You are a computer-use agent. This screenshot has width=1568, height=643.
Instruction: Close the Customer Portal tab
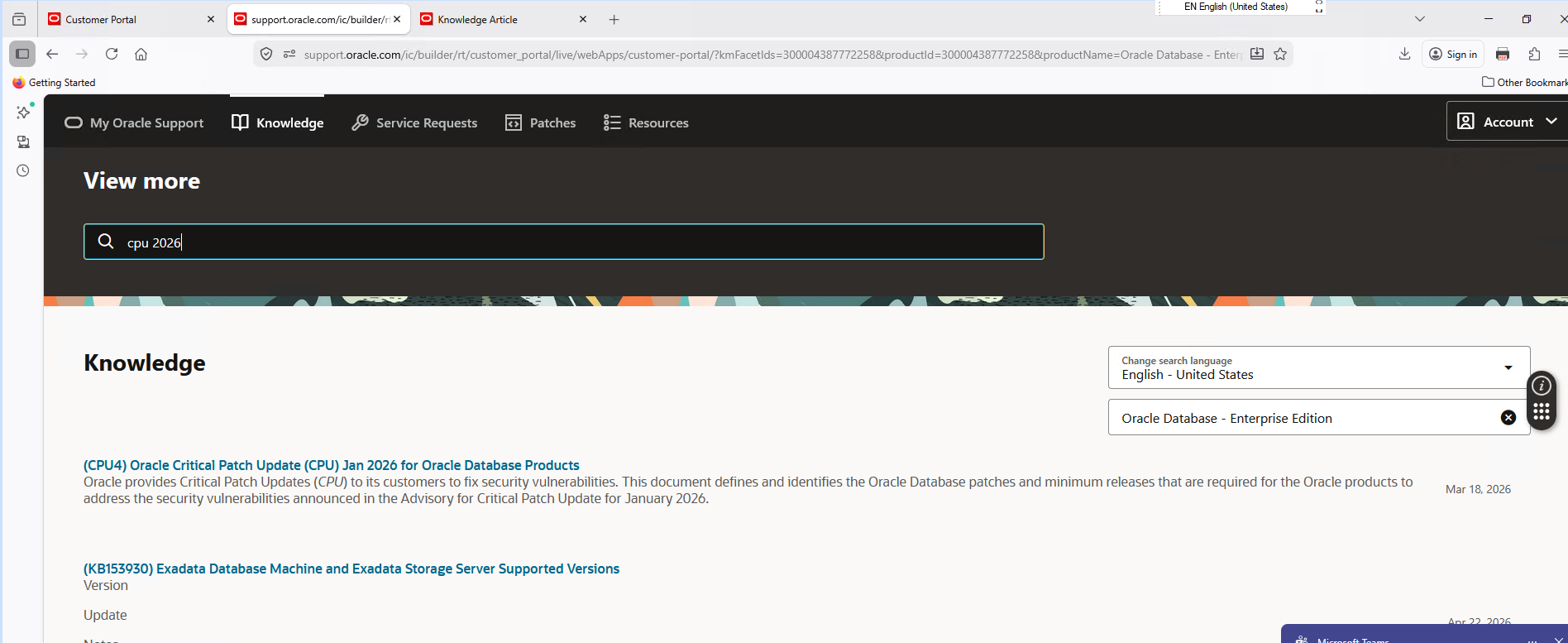pos(210,19)
